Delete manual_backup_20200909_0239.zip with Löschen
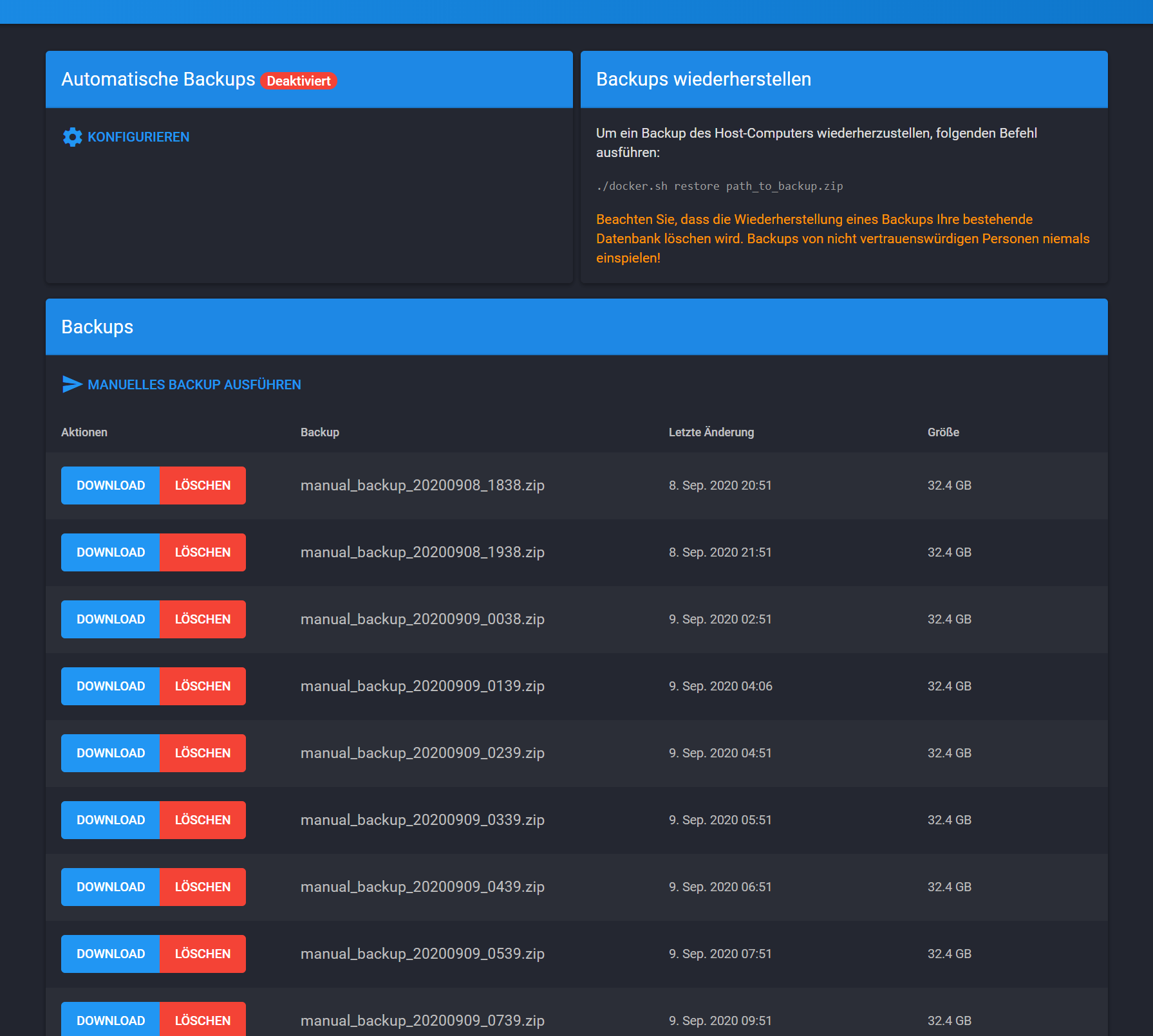 (203, 753)
